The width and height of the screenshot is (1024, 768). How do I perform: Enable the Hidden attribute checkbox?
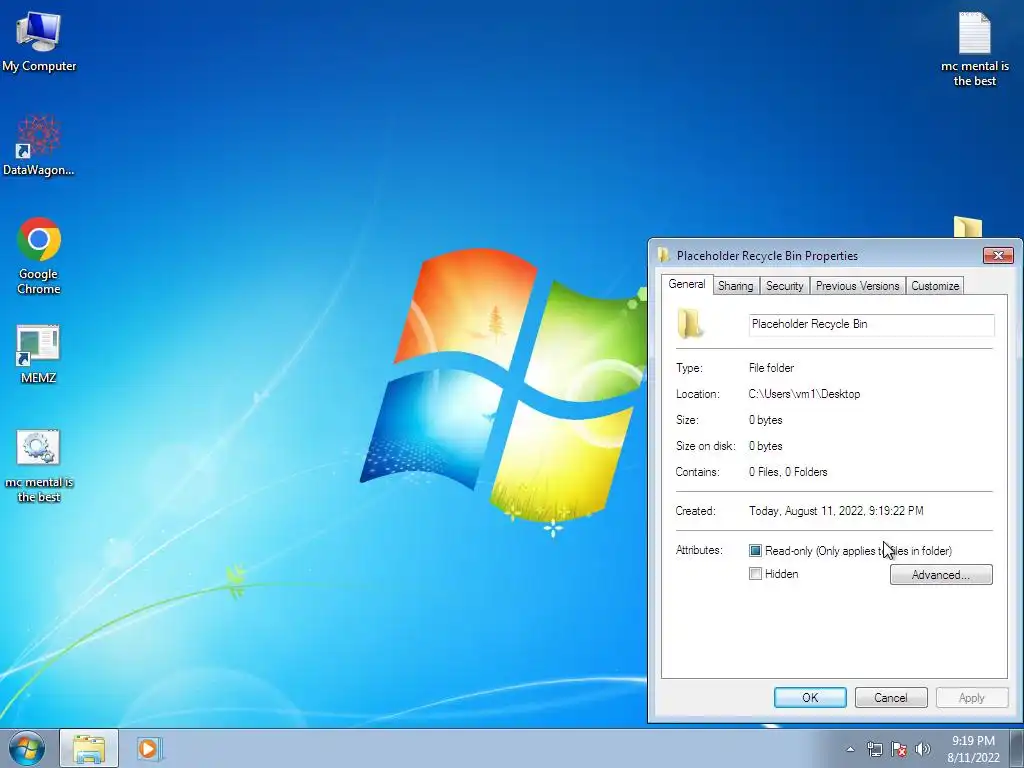[x=755, y=574]
